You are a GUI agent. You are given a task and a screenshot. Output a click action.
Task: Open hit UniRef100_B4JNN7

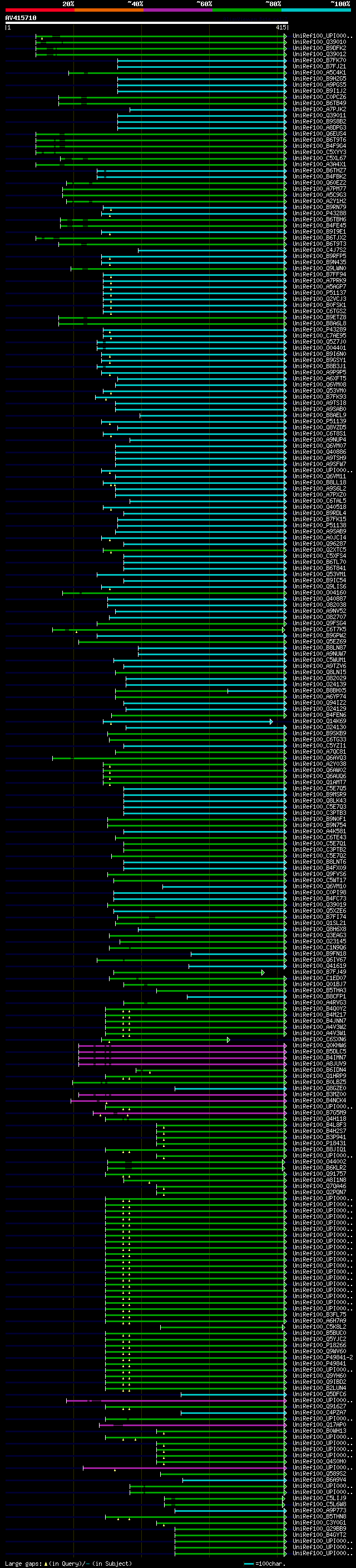click(319, 1021)
